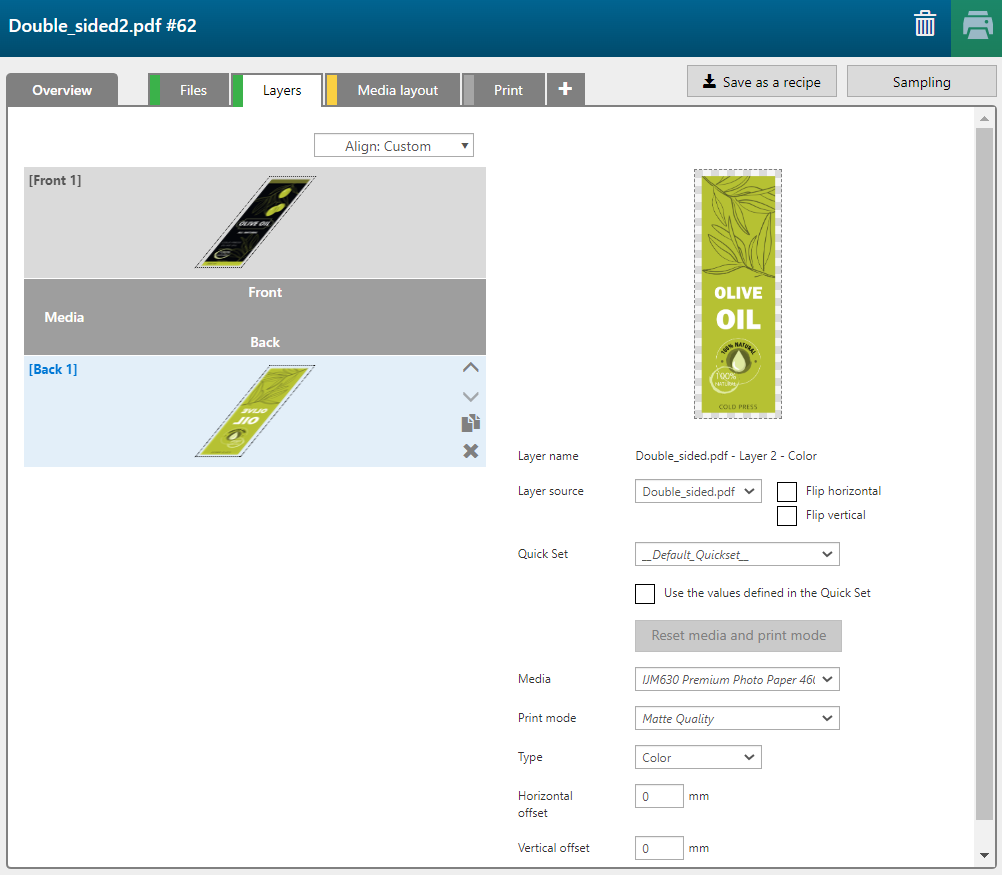Duplicate the Back 1 layer
Viewport: 1002px width, 875px height.
[470, 423]
